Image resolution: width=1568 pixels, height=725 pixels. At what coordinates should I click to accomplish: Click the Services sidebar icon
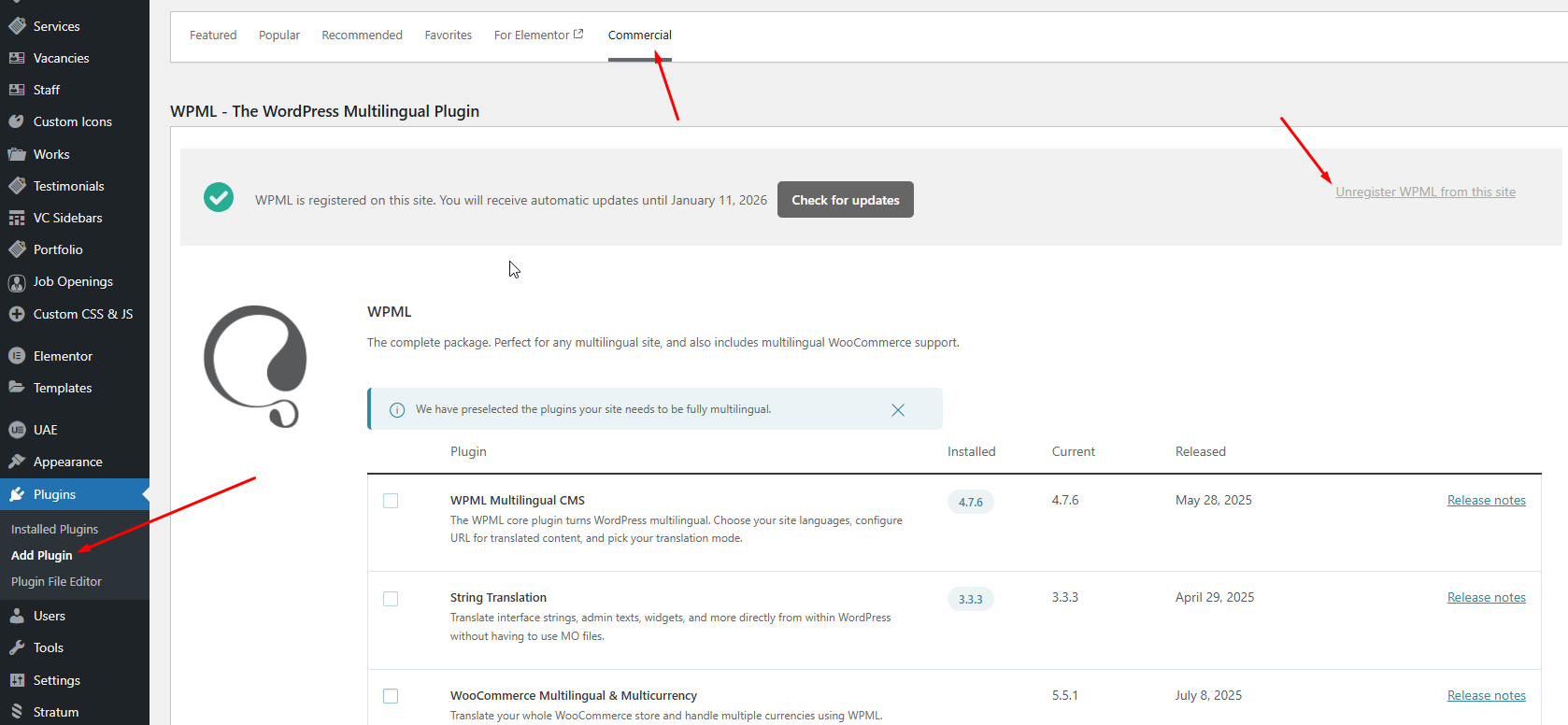(x=17, y=26)
